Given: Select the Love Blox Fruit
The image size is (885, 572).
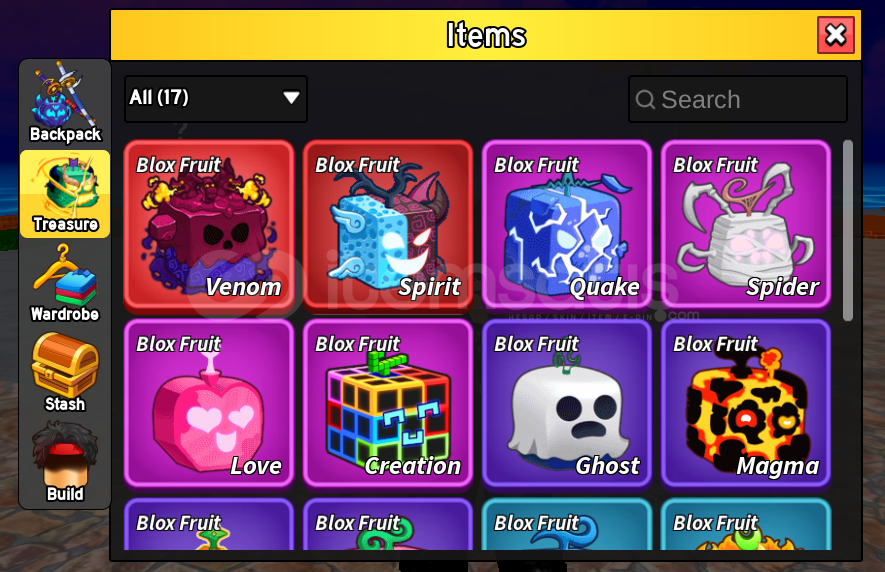Looking at the screenshot, I should pyautogui.click(x=209, y=403).
